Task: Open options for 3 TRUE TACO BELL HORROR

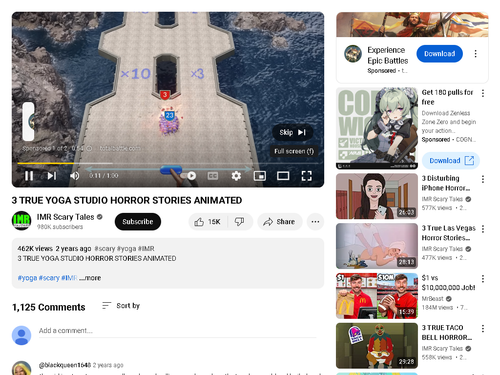Action: (483, 329)
